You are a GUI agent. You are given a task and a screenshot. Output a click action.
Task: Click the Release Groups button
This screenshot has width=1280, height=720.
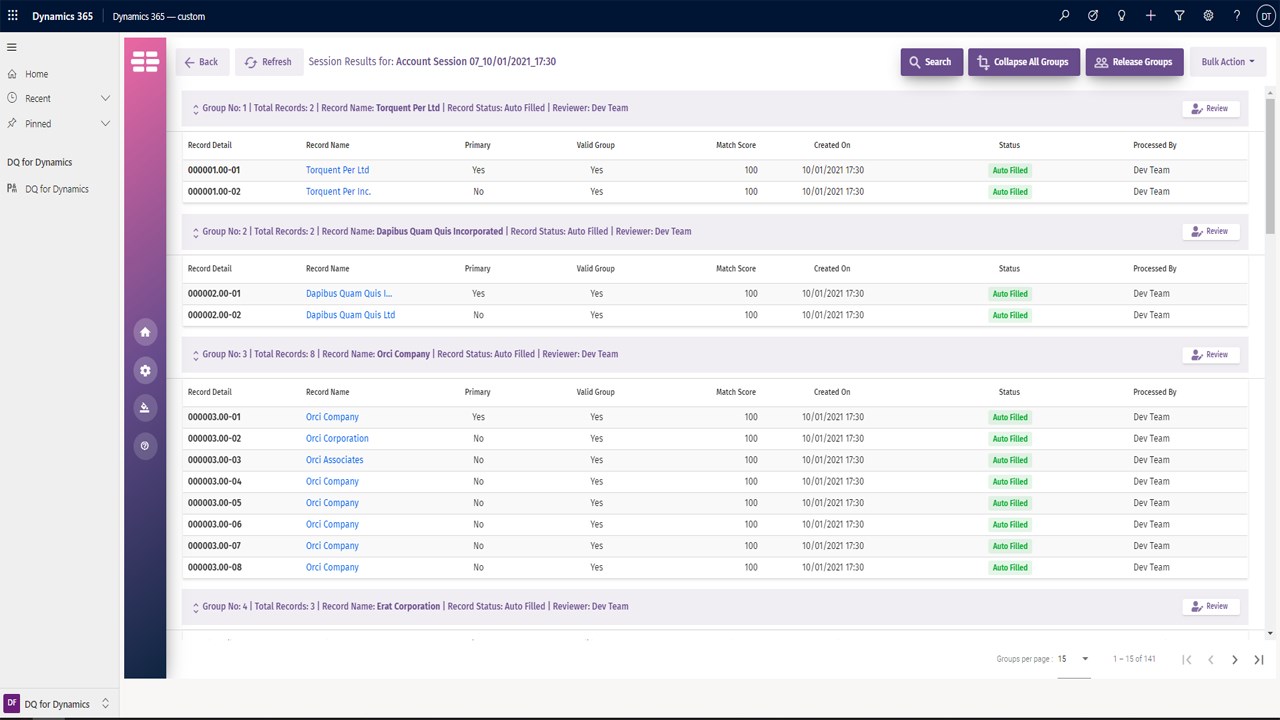pyautogui.click(x=1134, y=62)
